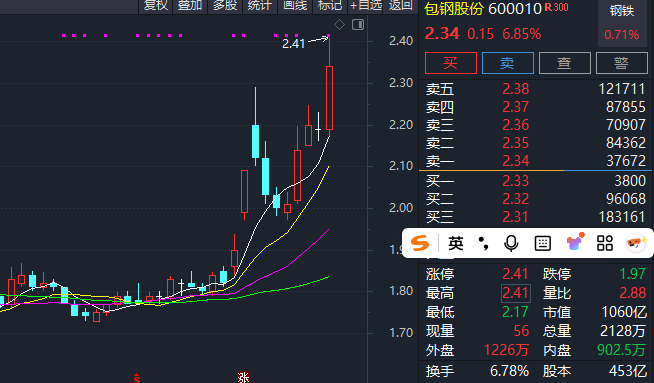Open the soft keyboard icon
Viewport: 654px width, 383px height.
coord(543,243)
